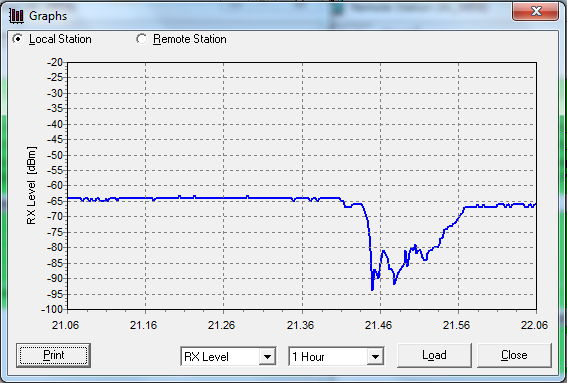Click the 22.06 time axis label
The height and width of the screenshot is (385, 567).
click(534, 325)
